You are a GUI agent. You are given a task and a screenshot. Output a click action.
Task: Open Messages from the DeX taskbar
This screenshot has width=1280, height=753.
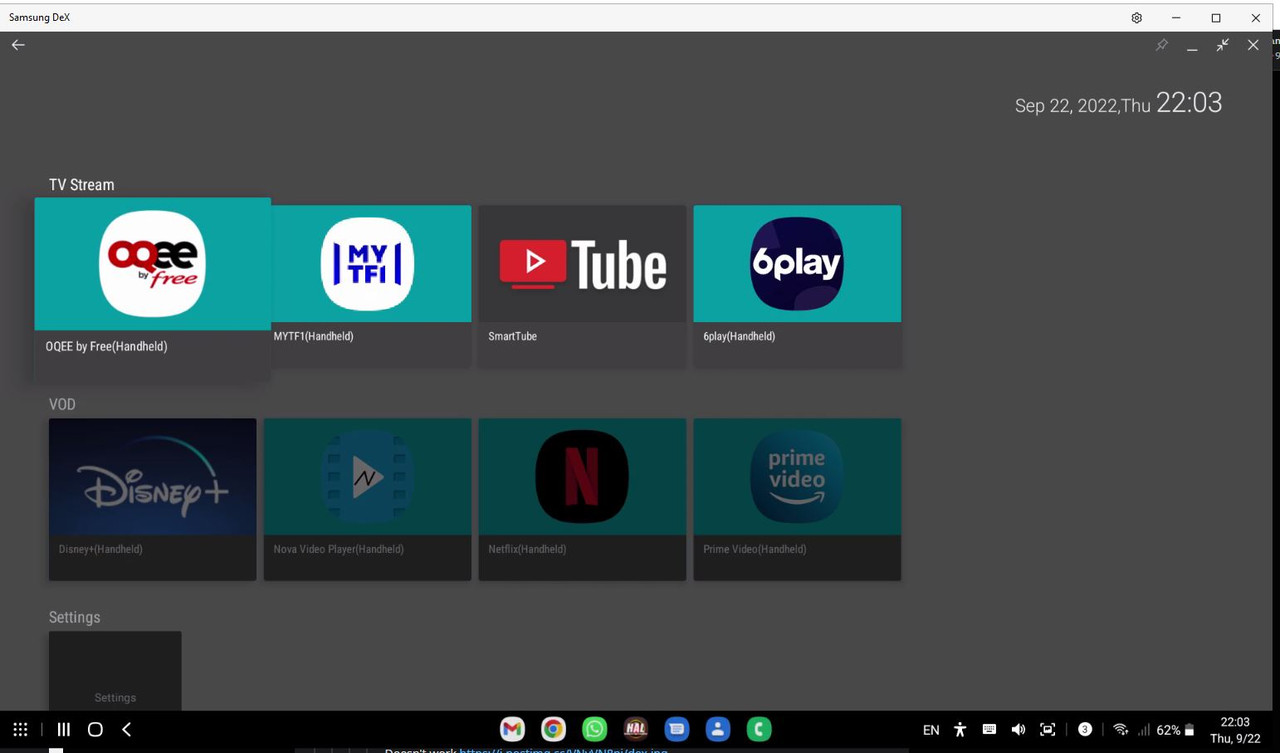tap(676, 729)
